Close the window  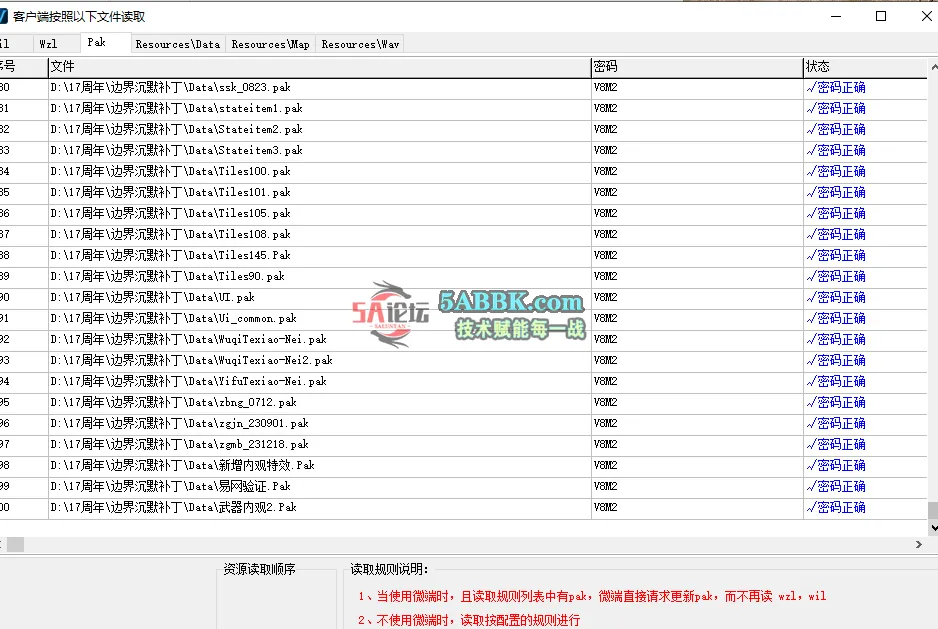926,16
